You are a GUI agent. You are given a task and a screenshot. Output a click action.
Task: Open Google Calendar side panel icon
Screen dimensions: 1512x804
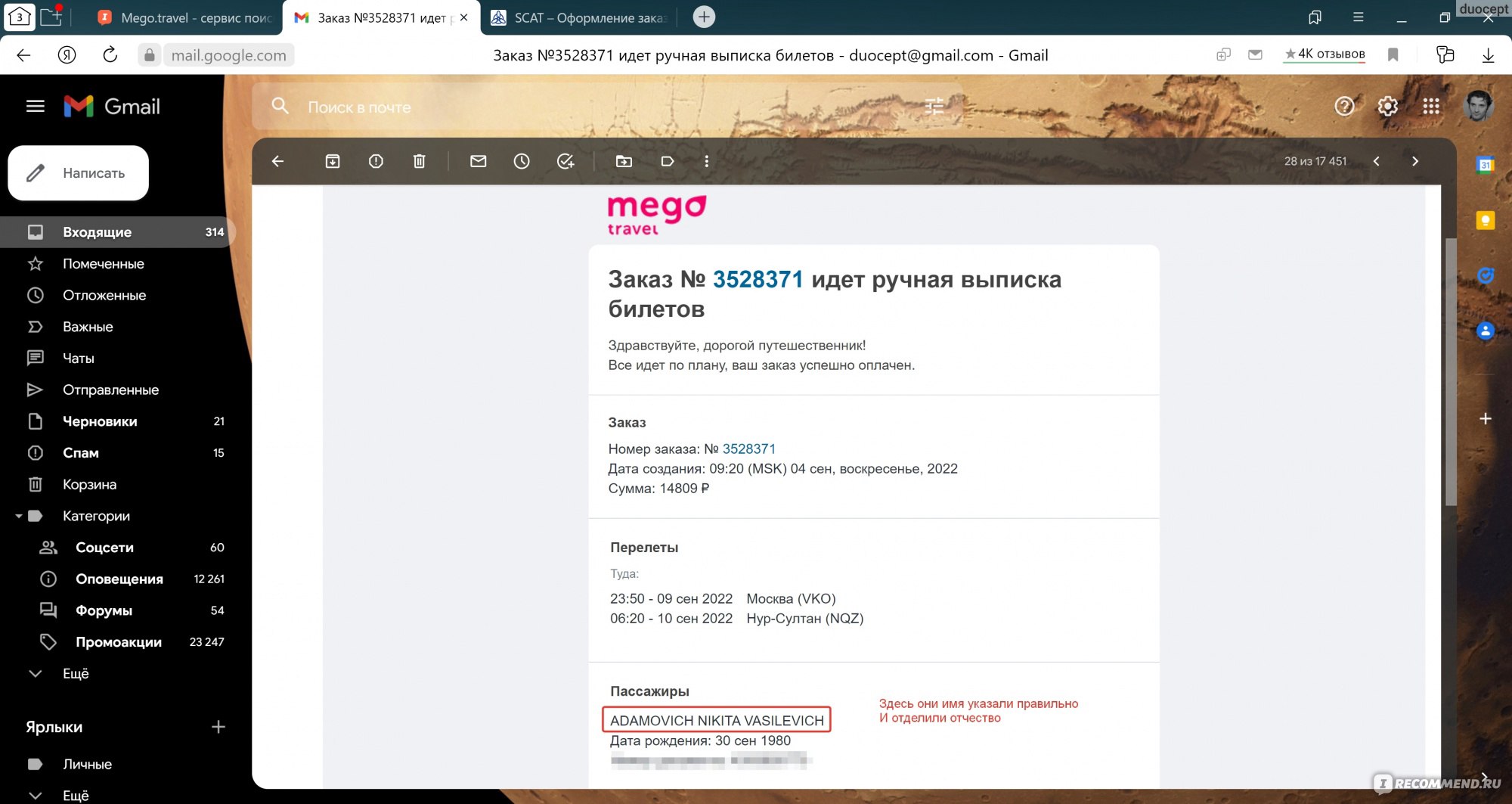click(x=1486, y=165)
